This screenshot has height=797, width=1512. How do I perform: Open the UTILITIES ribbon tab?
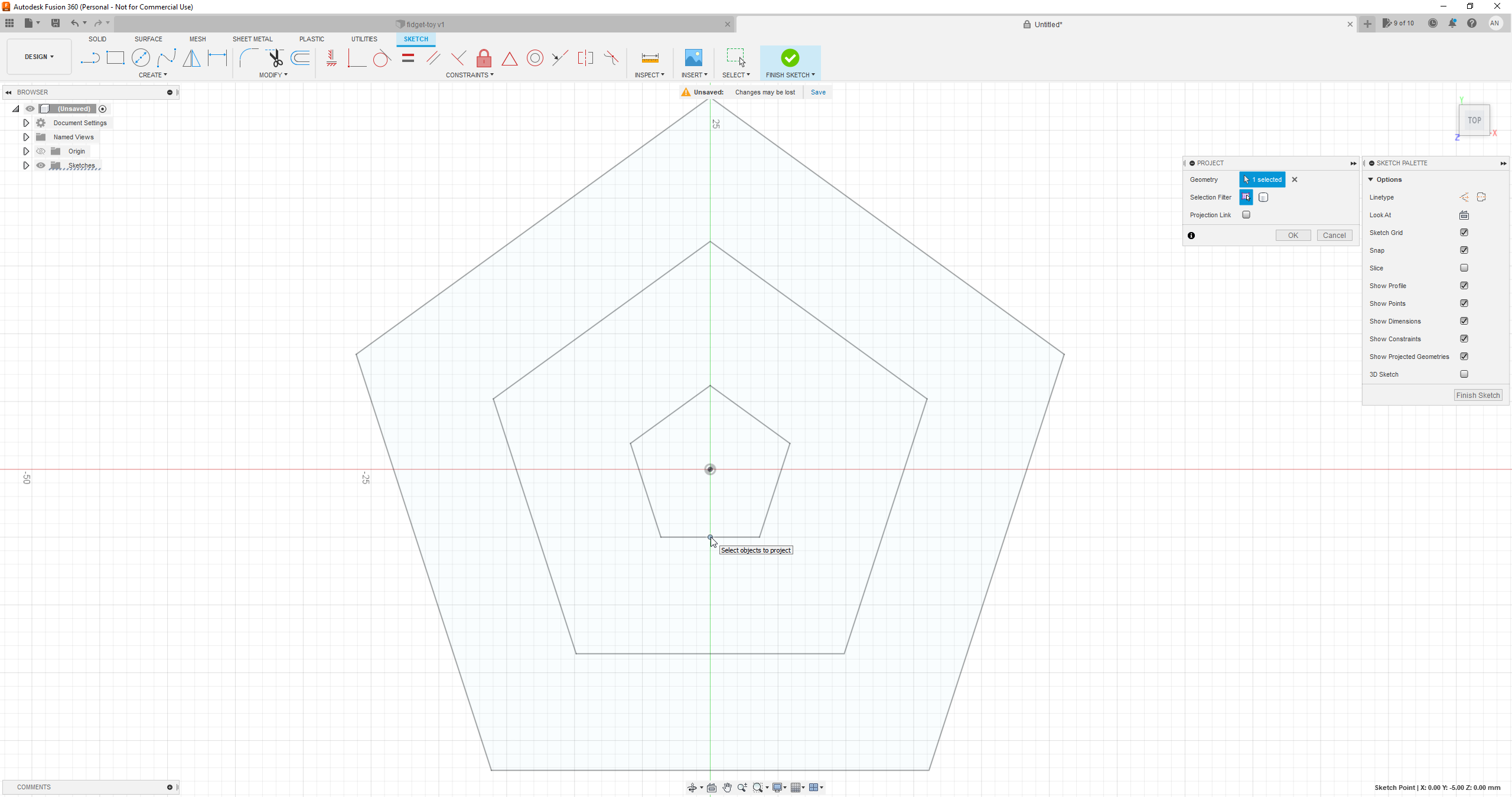364,39
